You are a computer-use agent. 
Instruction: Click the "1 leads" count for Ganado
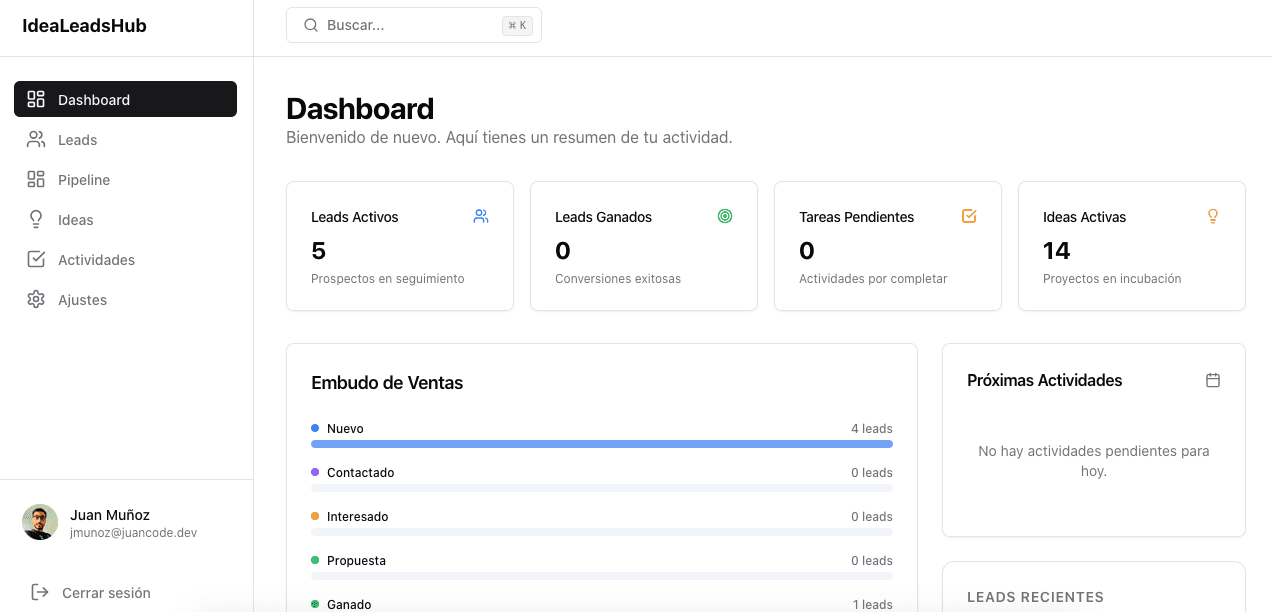point(873,604)
